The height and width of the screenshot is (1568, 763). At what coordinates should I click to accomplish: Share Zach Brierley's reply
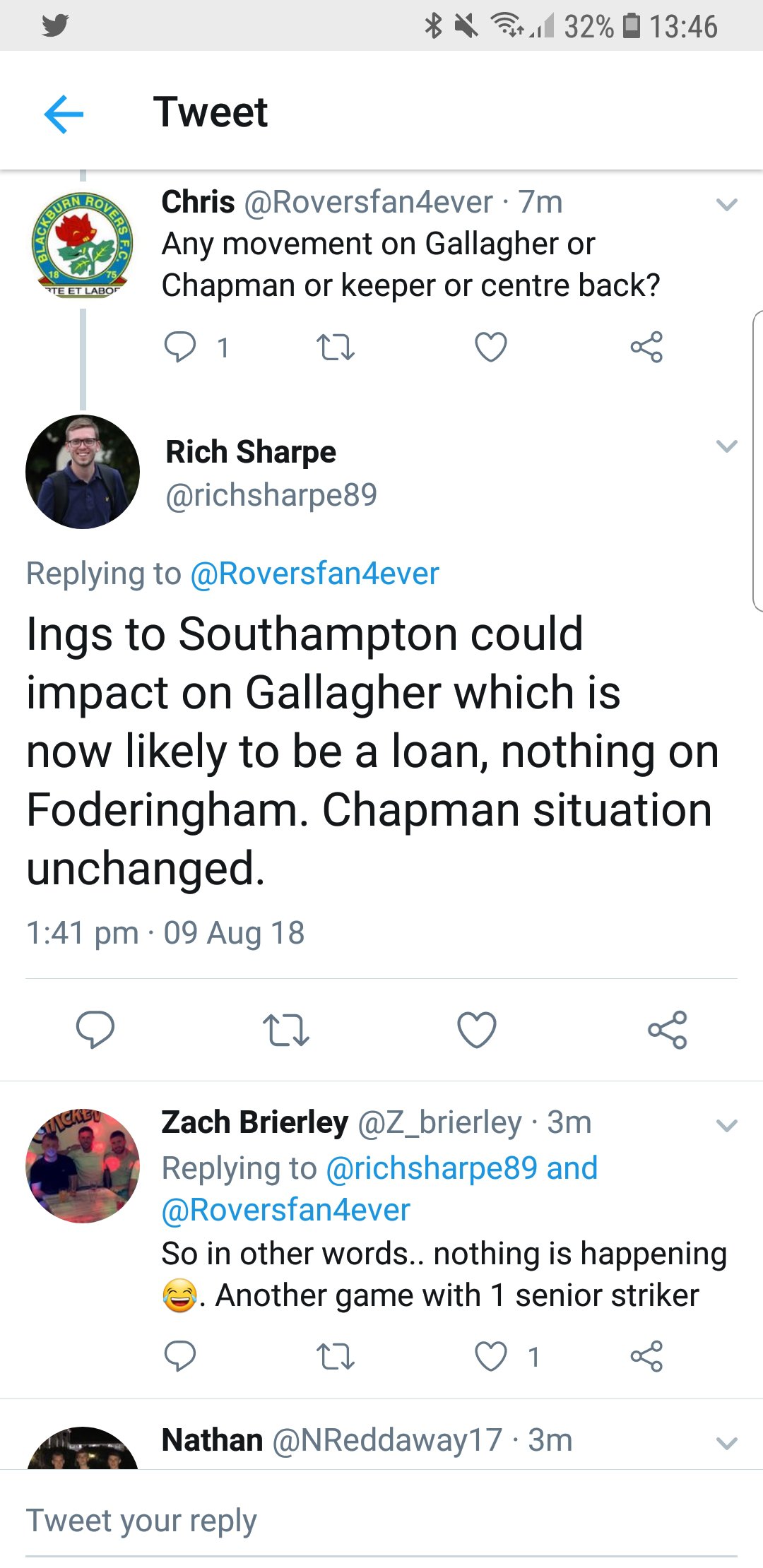(646, 1356)
